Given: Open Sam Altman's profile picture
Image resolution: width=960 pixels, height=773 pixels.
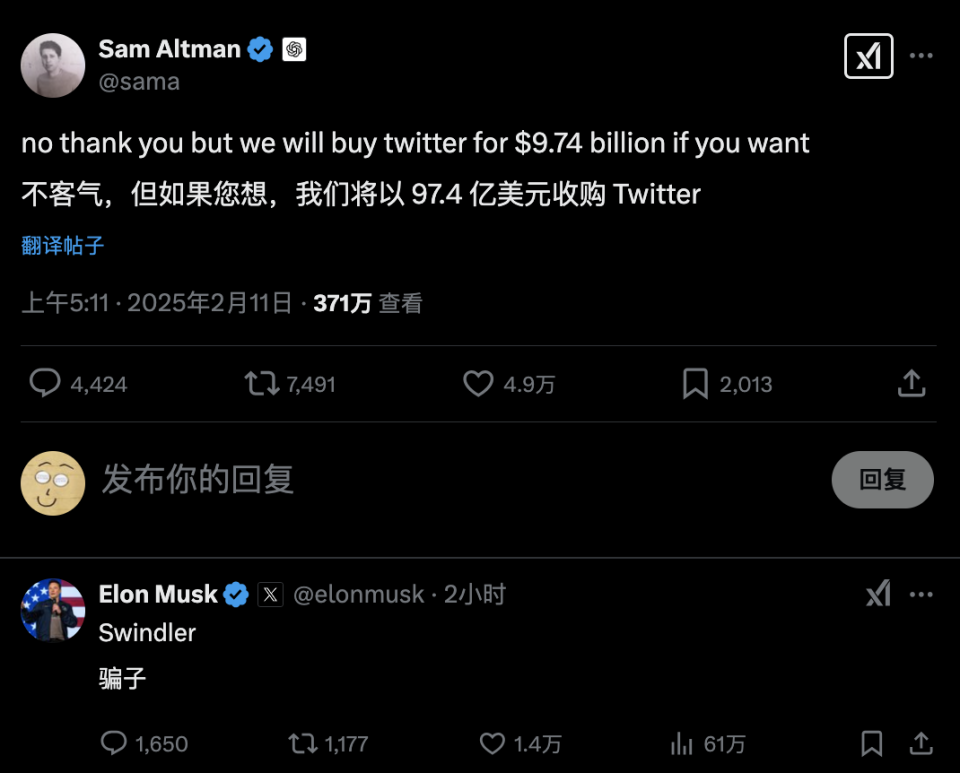Looking at the screenshot, I should (53, 65).
